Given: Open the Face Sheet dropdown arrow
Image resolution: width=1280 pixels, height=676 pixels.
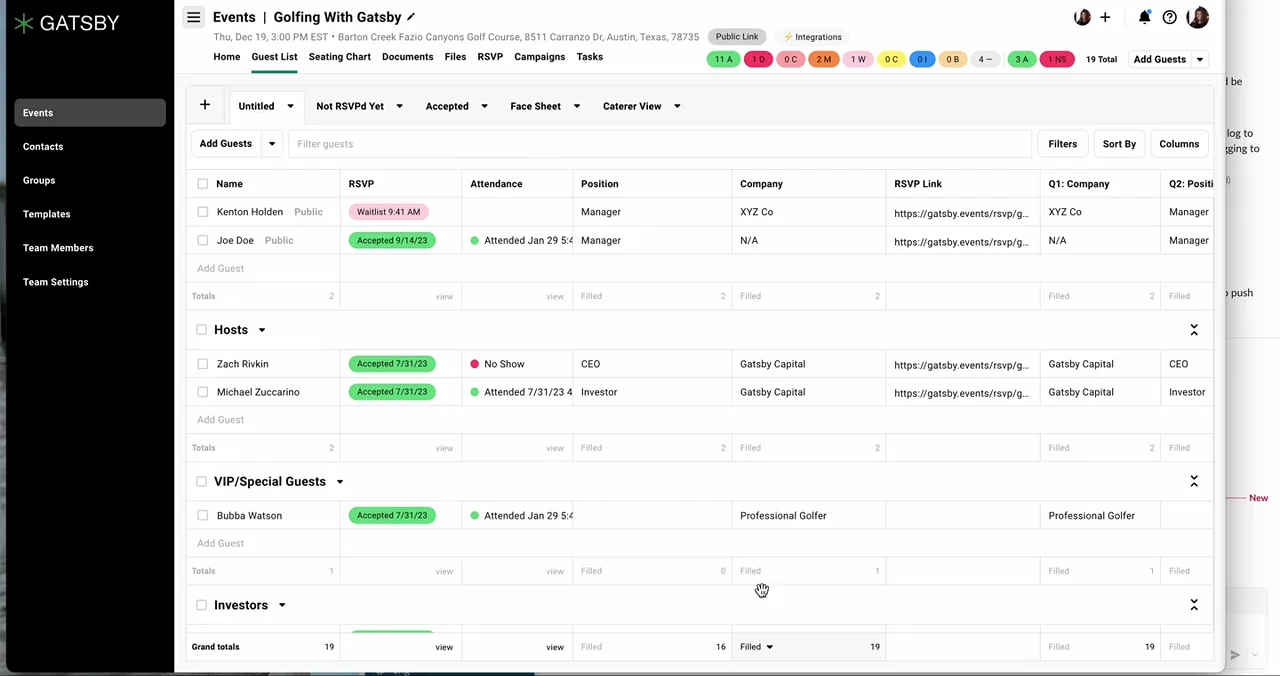Looking at the screenshot, I should point(576,106).
